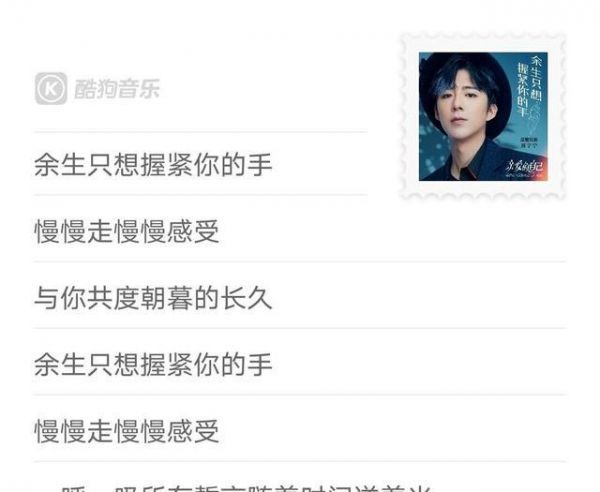The height and width of the screenshot is (492, 600).
Task: Click the vertical song title on the album cover
Action: tap(530, 86)
